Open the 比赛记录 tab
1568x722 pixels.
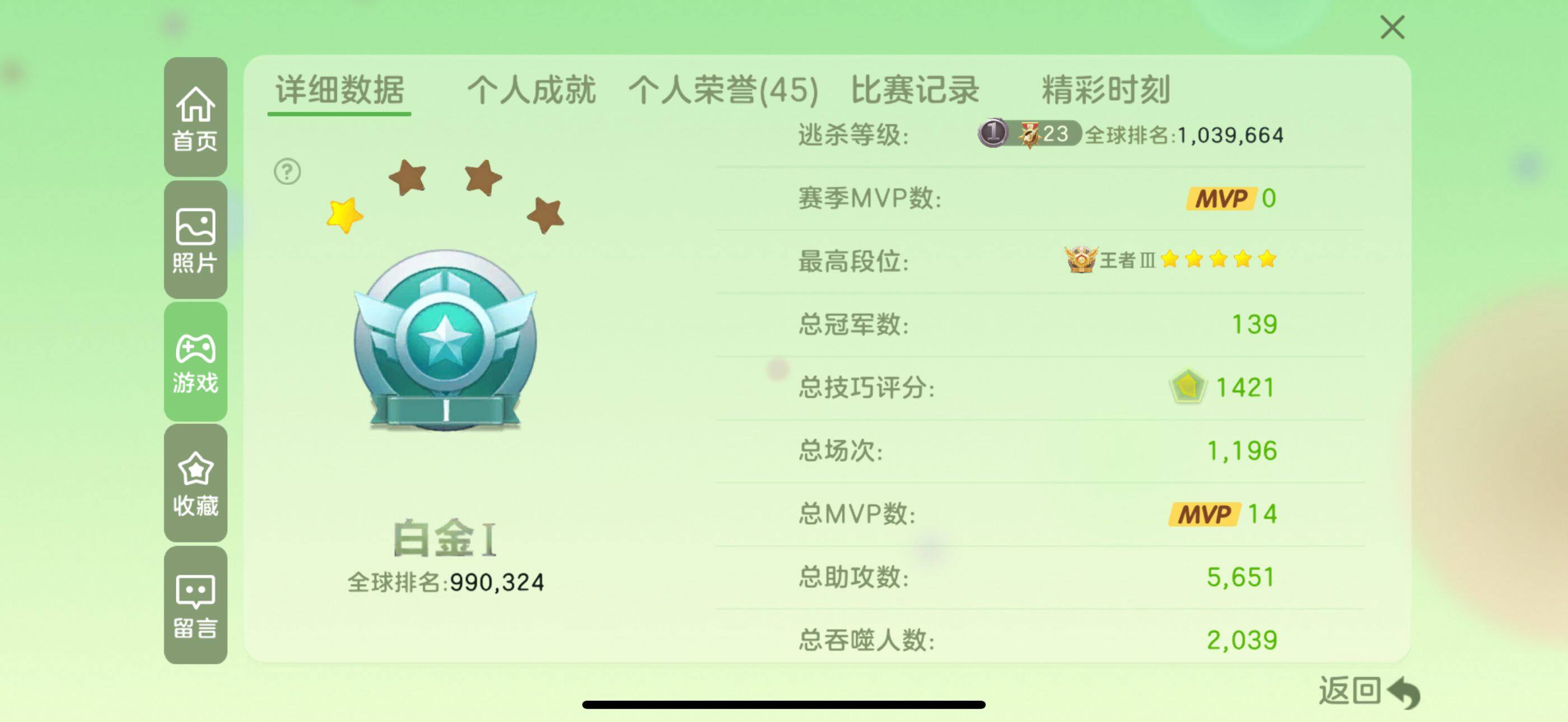click(915, 90)
